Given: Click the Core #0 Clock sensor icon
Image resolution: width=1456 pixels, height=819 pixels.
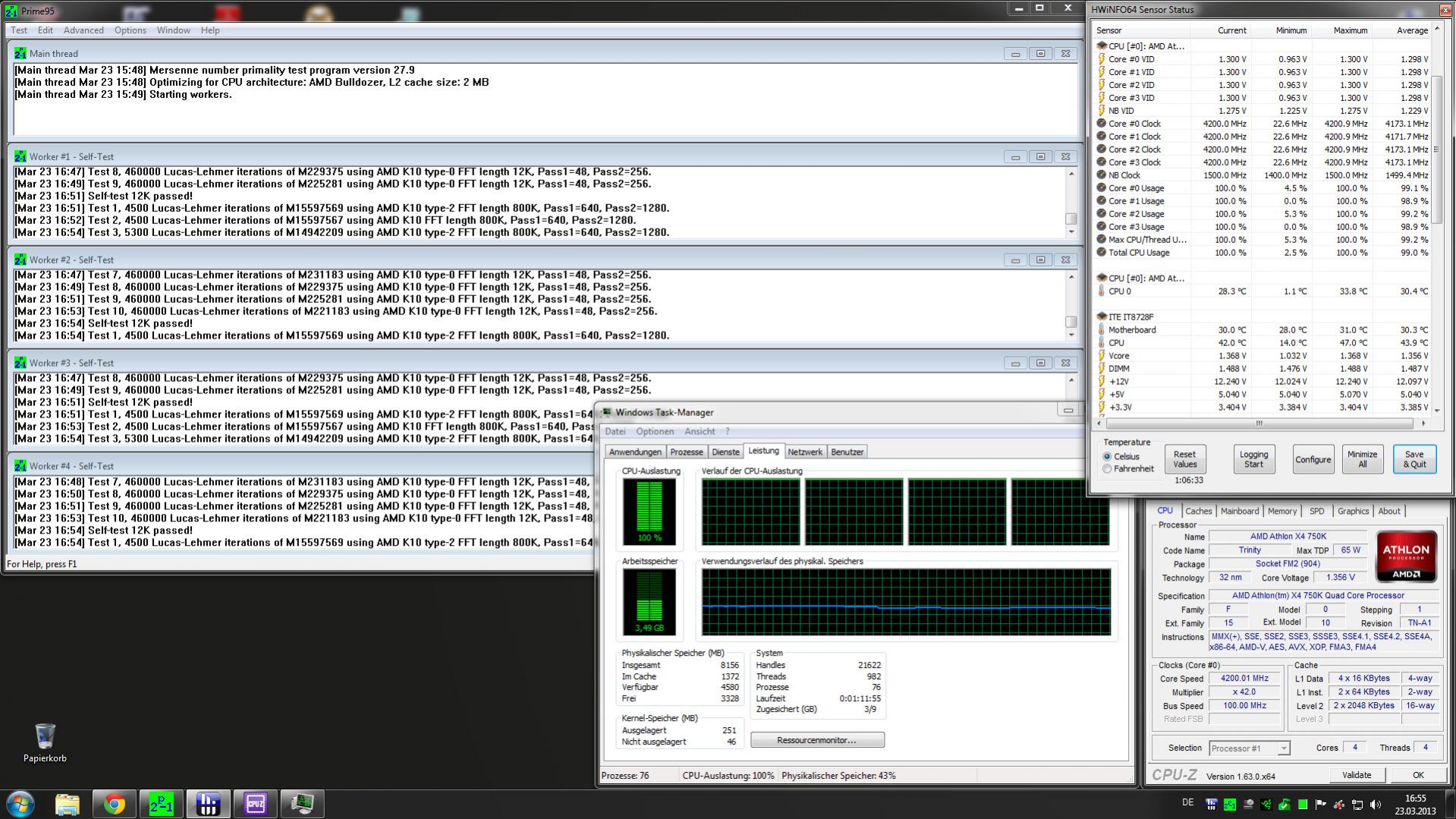Looking at the screenshot, I should (1102, 124).
